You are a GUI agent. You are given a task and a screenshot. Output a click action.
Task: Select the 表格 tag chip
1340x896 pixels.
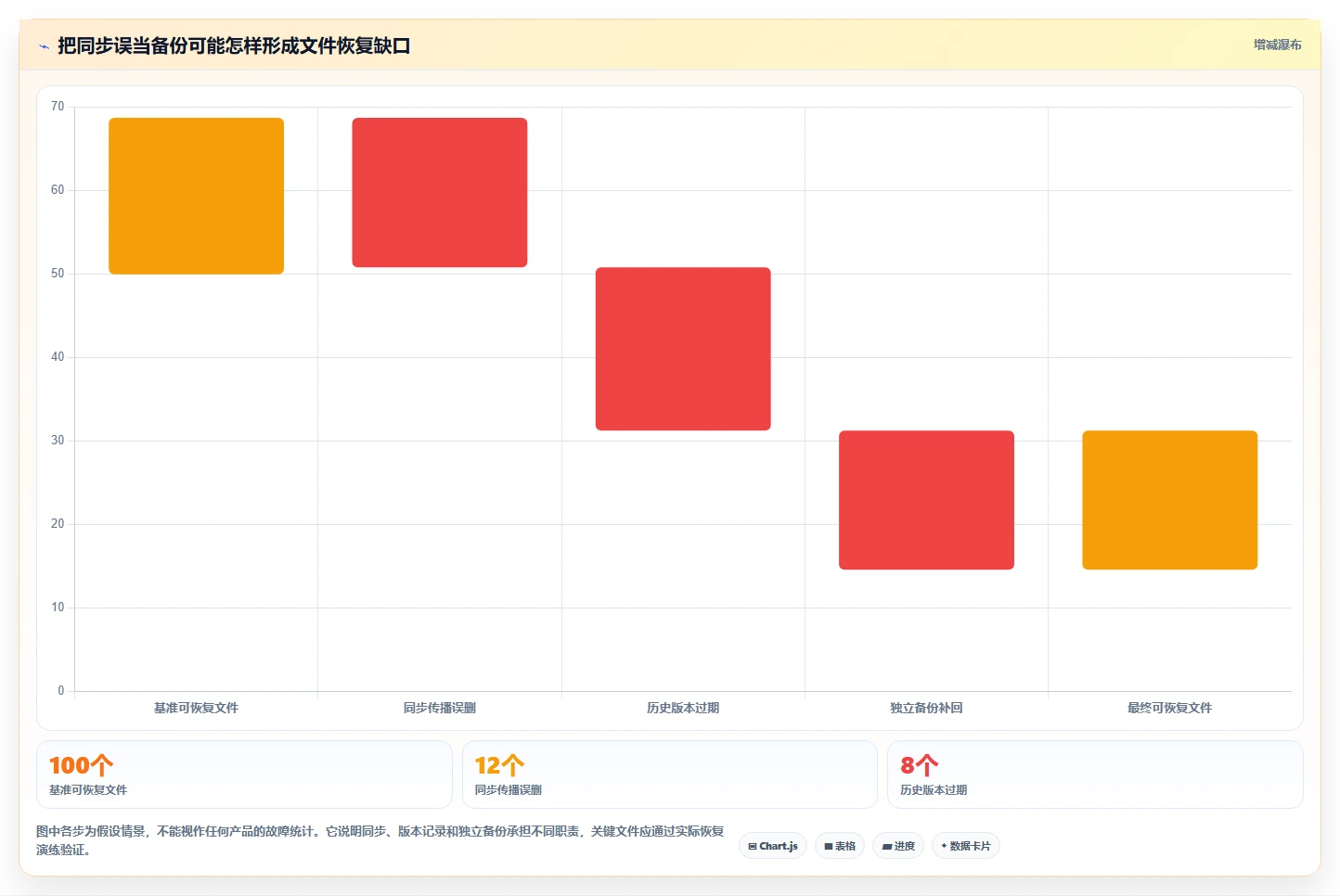(x=840, y=846)
